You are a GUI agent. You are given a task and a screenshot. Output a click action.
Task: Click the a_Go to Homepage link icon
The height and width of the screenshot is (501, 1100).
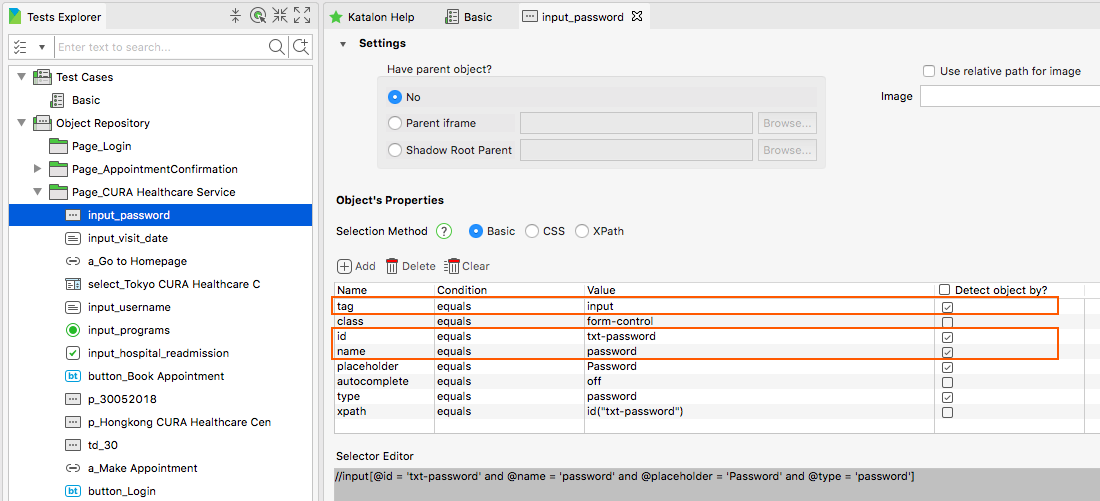[73, 261]
